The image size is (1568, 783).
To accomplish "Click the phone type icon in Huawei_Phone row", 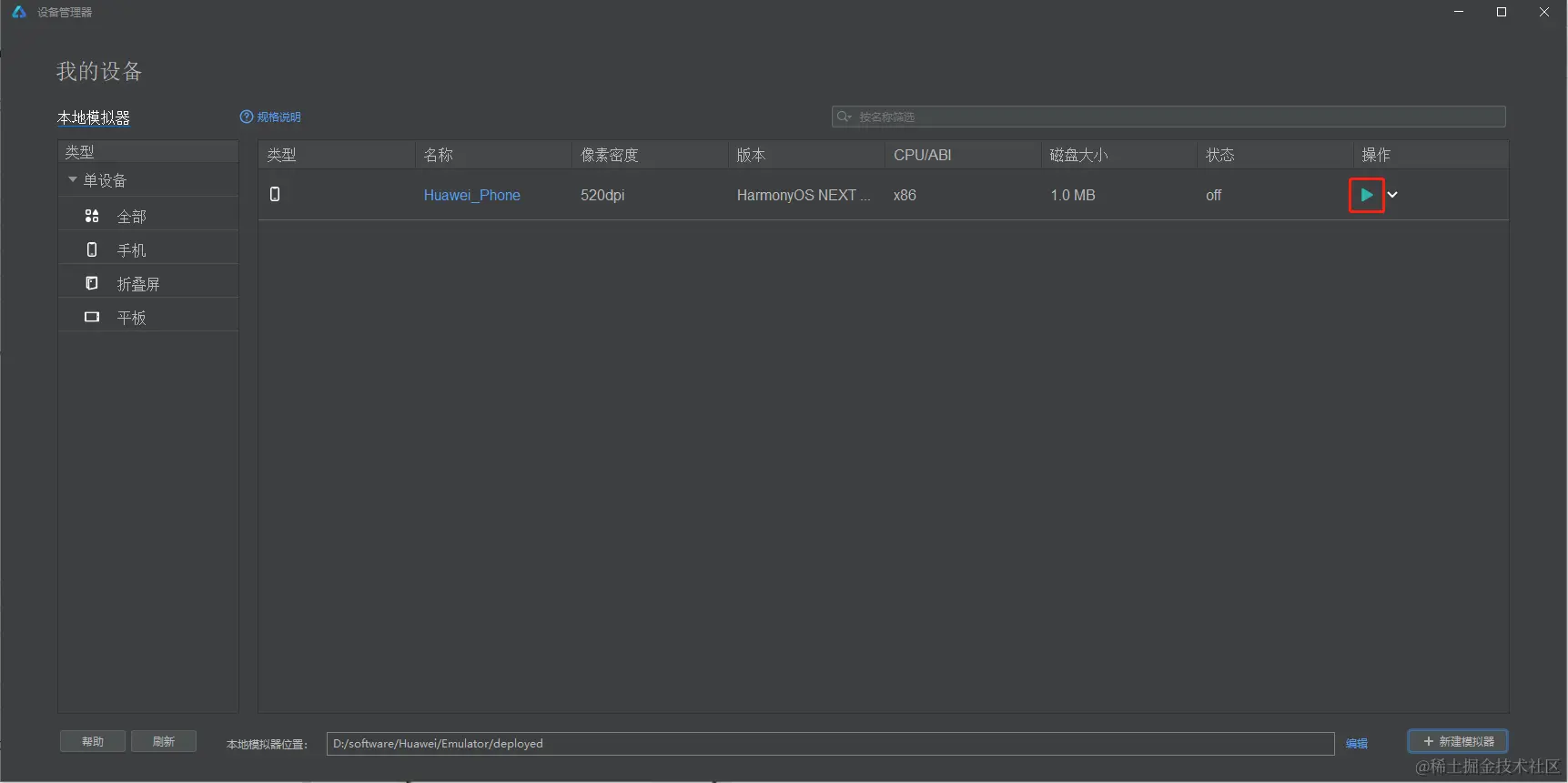I will [x=275, y=194].
